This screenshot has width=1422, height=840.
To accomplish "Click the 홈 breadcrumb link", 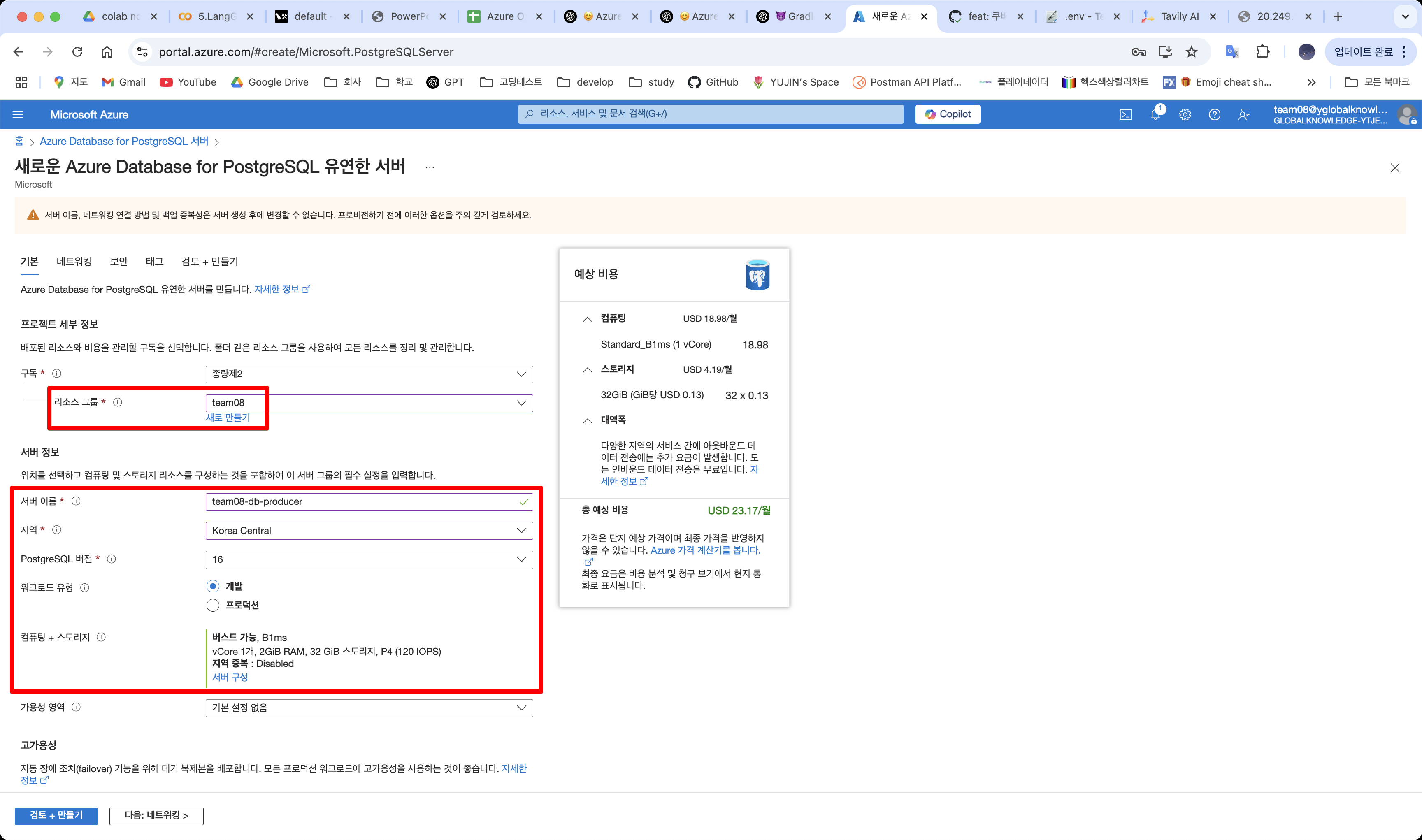I will [x=19, y=142].
